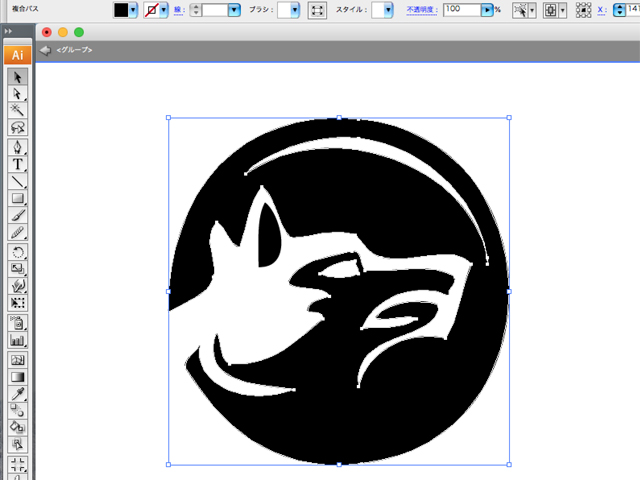Select the Paintbrush tool
This screenshot has width=640, height=480.
pyautogui.click(x=17, y=216)
